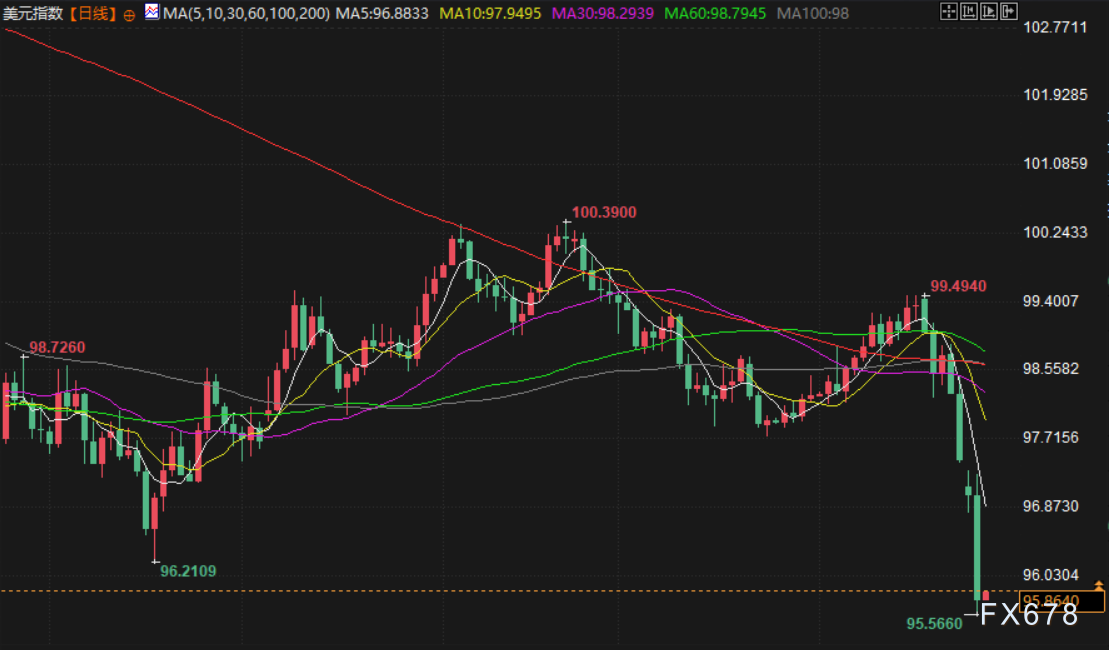Click the 95.5660 lowest price label

click(x=934, y=623)
